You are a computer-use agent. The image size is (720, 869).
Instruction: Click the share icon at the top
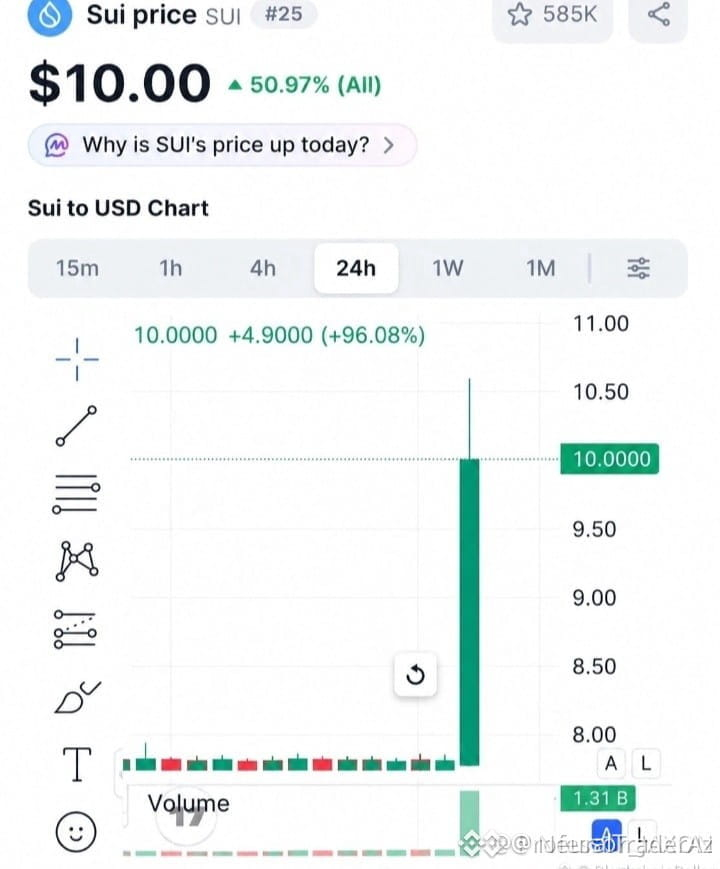pyautogui.click(x=658, y=14)
